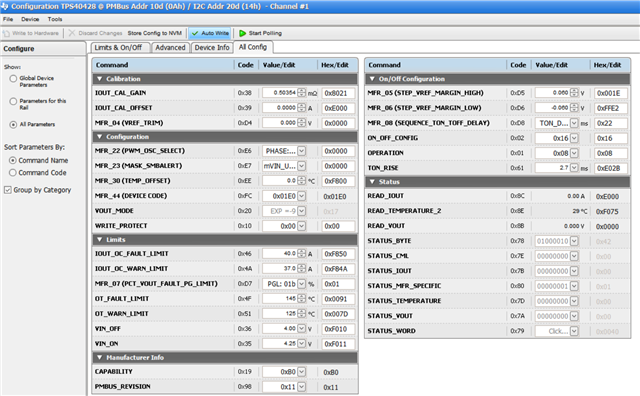Image resolution: width=640 pixels, height=396 pixels.
Task: Select the All Config tab
Action: pos(253,47)
